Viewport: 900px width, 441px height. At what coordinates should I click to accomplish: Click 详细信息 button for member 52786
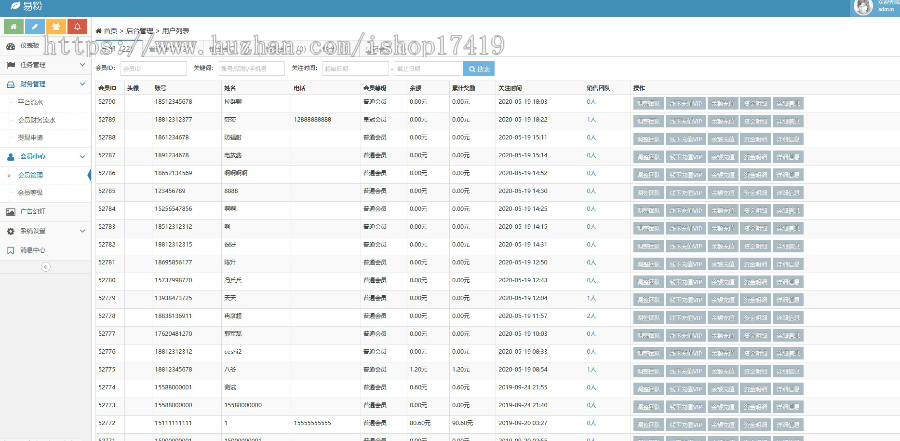tap(788, 175)
